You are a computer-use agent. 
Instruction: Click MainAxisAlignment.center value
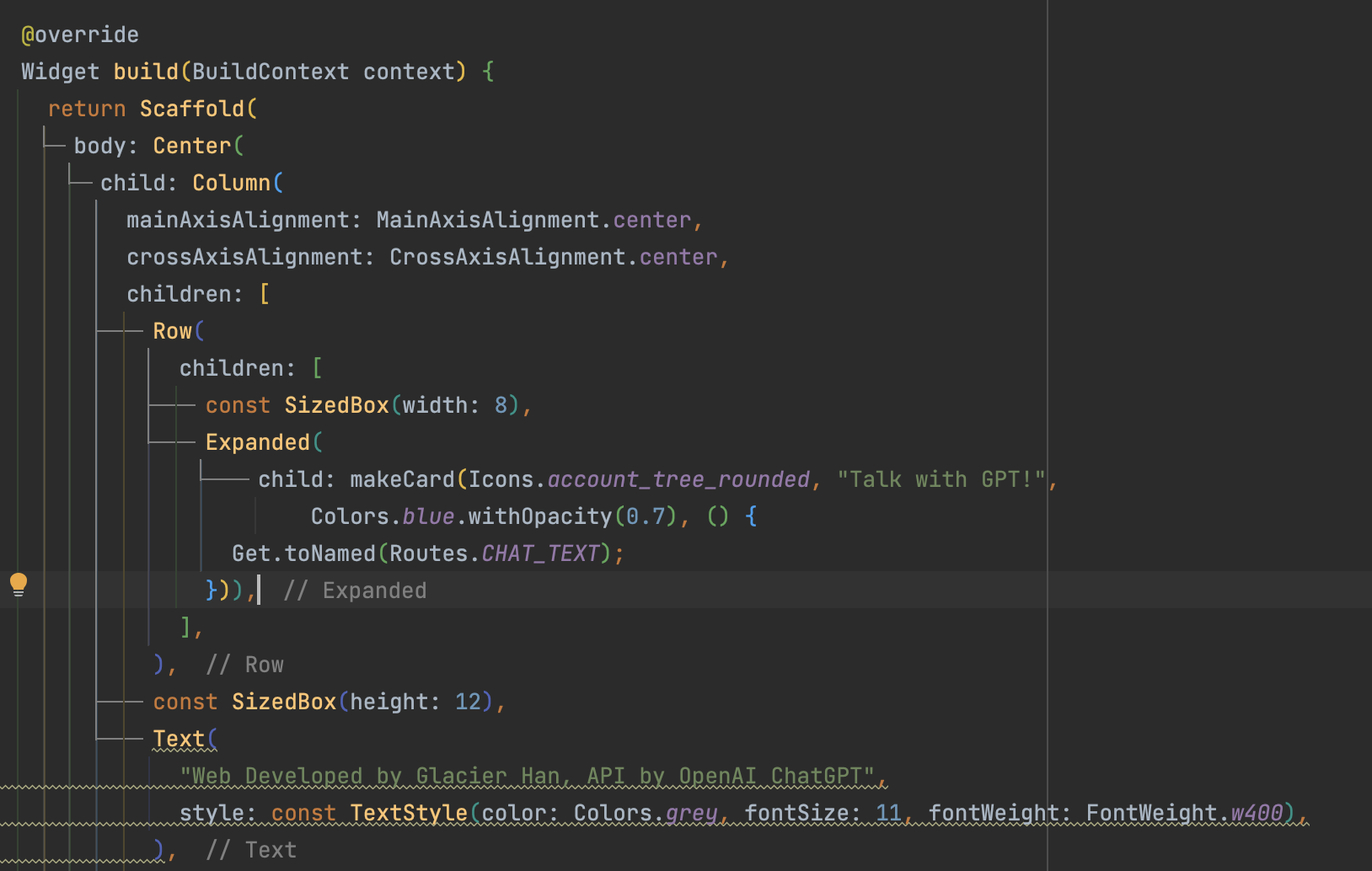pos(534,220)
